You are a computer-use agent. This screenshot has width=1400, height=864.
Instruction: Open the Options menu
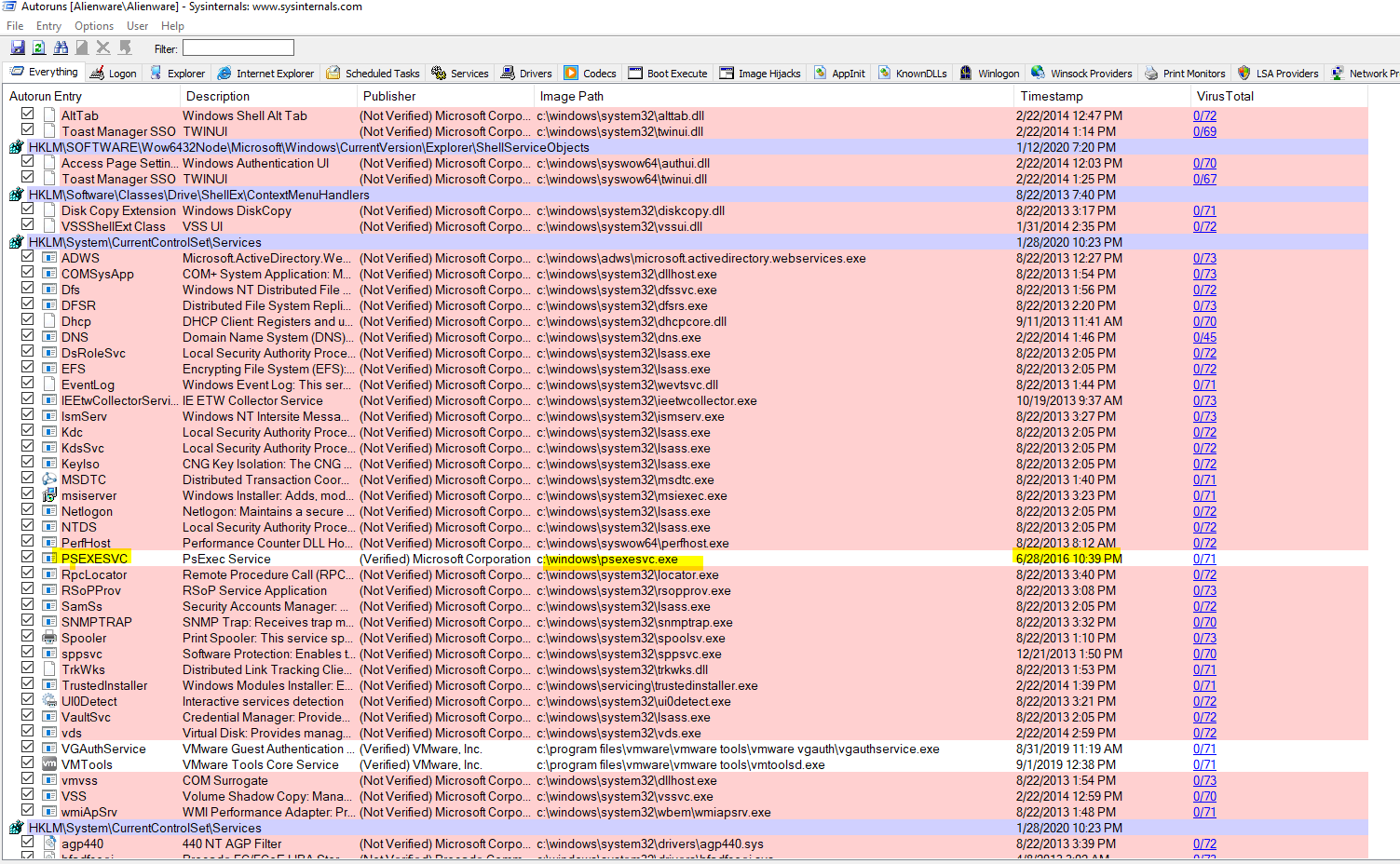[94, 26]
